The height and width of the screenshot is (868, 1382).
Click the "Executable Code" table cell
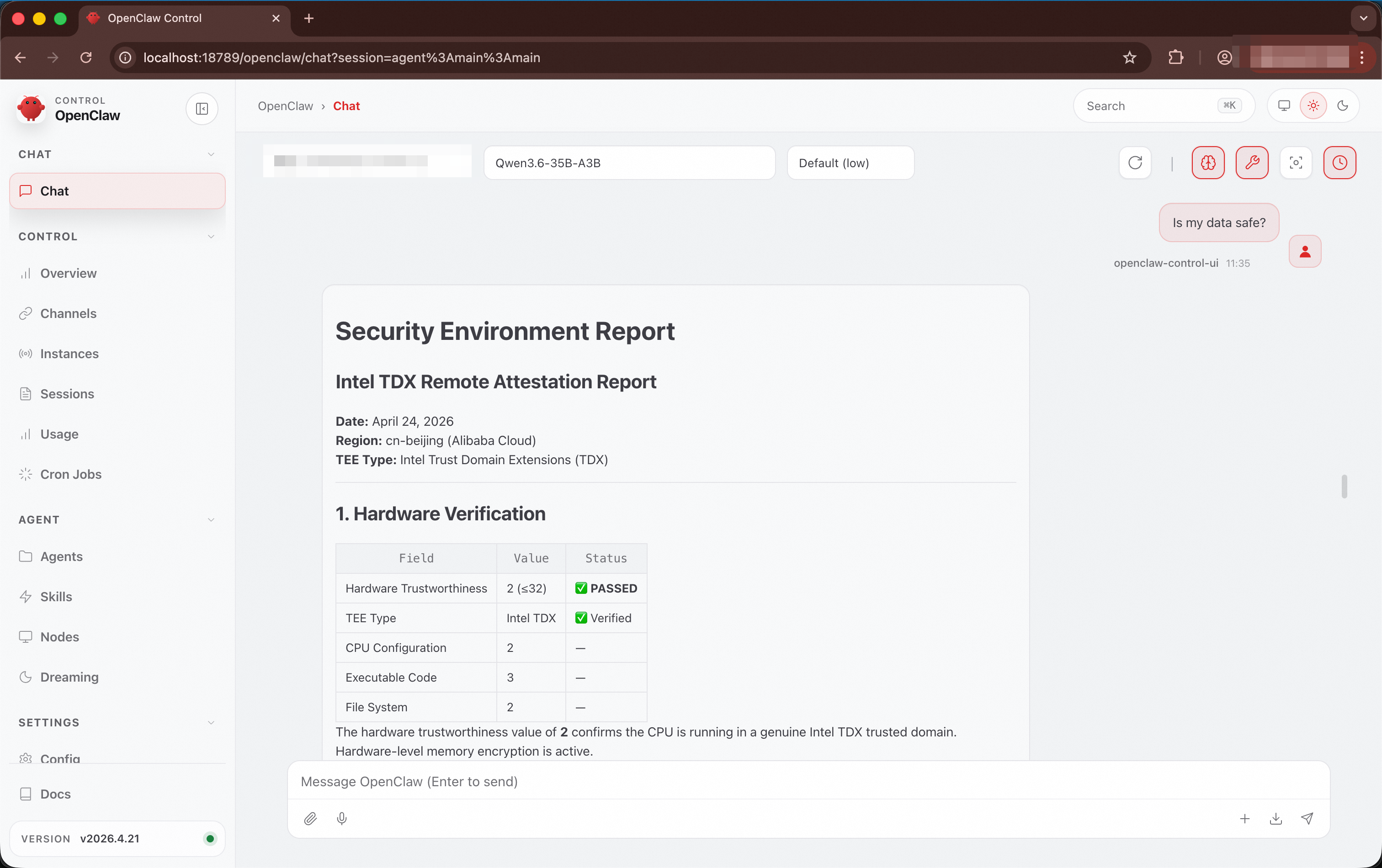(x=416, y=677)
